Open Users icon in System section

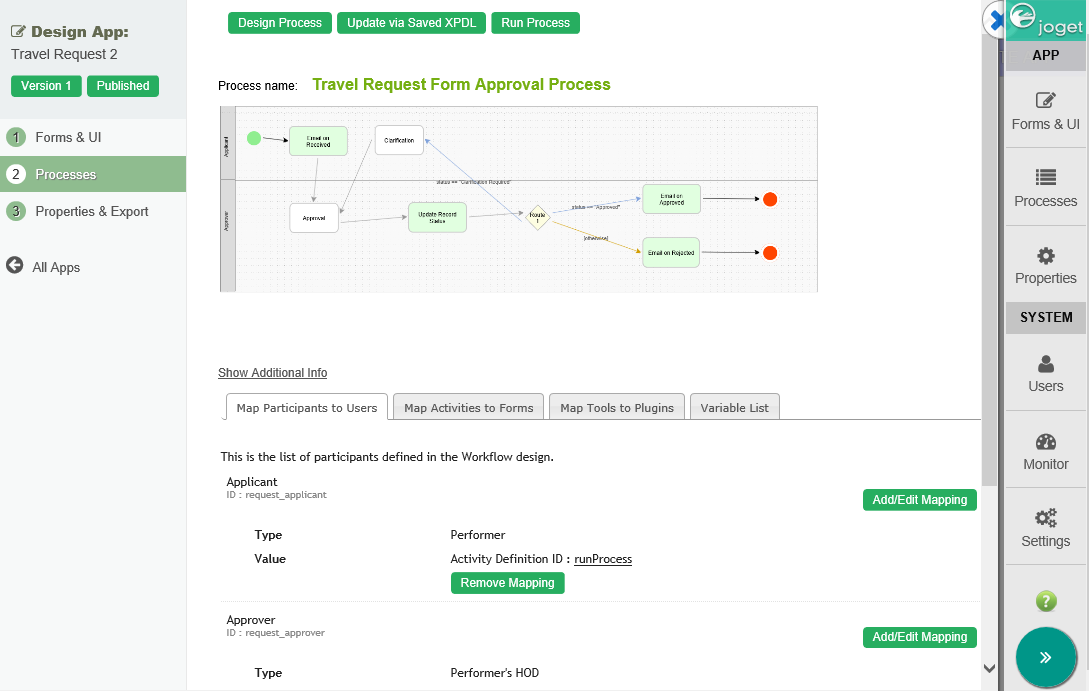[x=1045, y=373]
